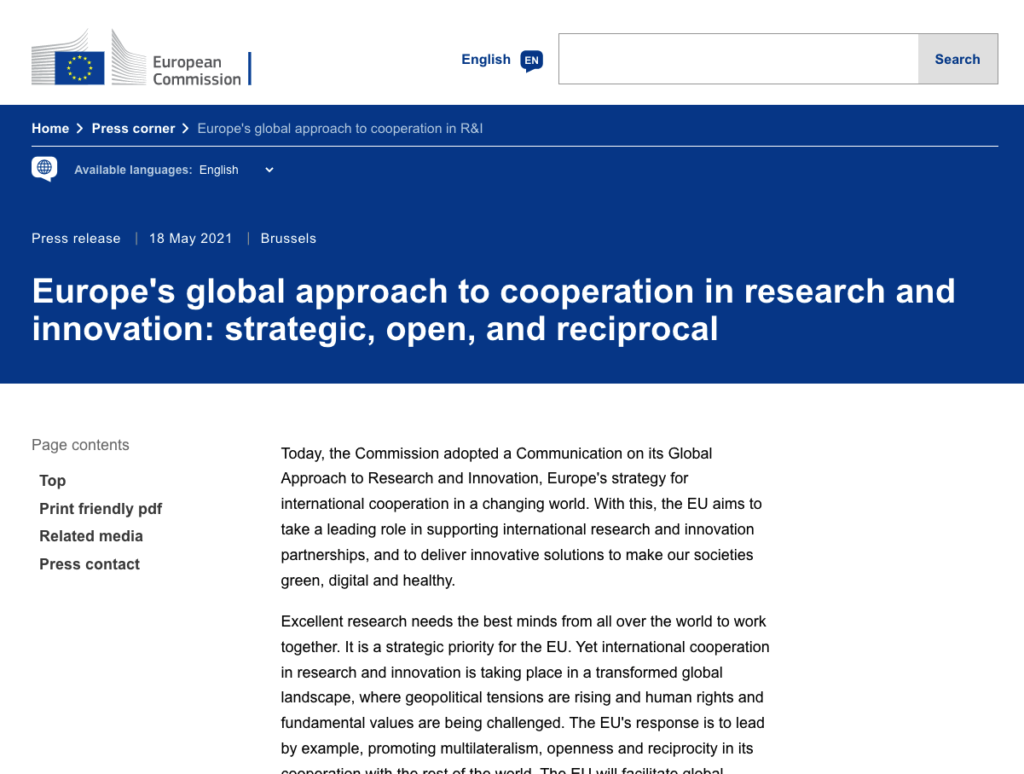The image size is (1024, 774).
Task: Click the globe speech bubble languages icon
Action: click(x=44, y=169)
